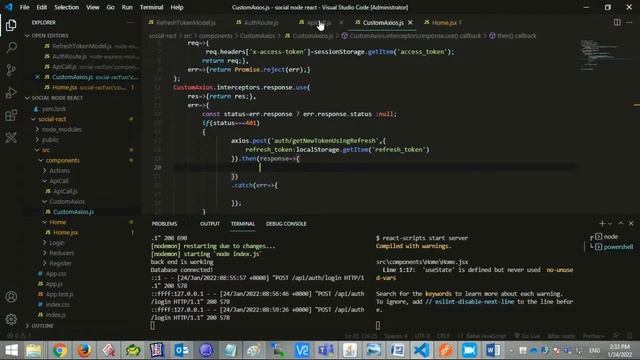Open Google Chrome from the taskbar
Image resolution: width=640 pixels, height=360 pixels.
(60, 350)
